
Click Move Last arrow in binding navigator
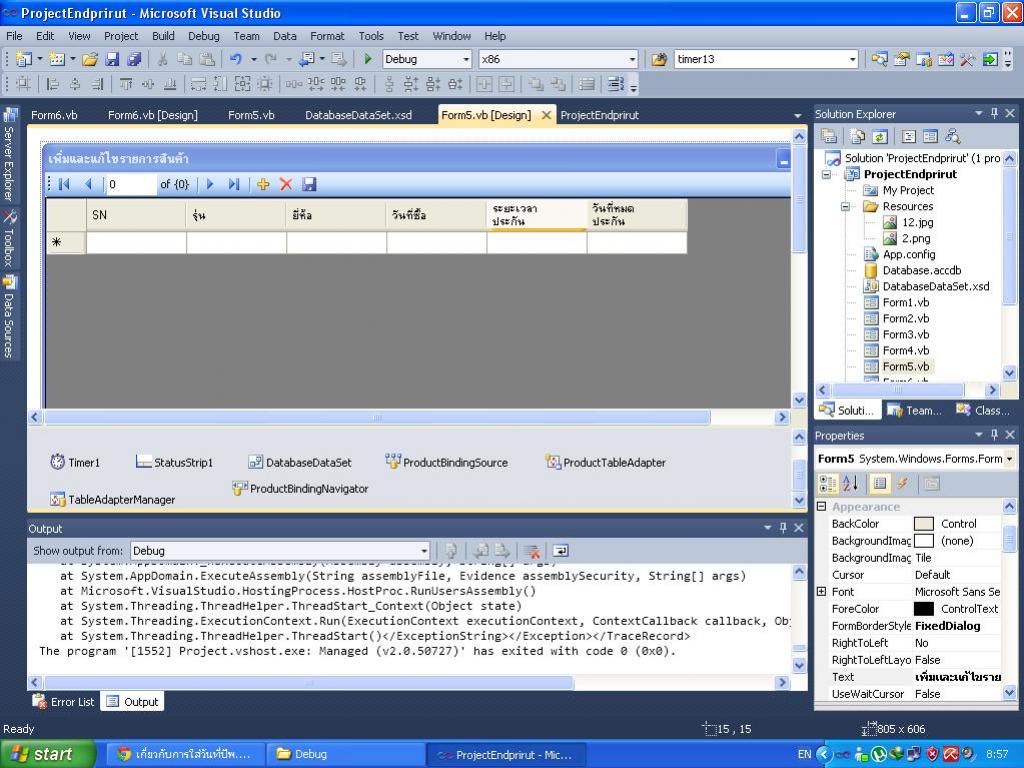pyautogui.click(x=234, y=184)
